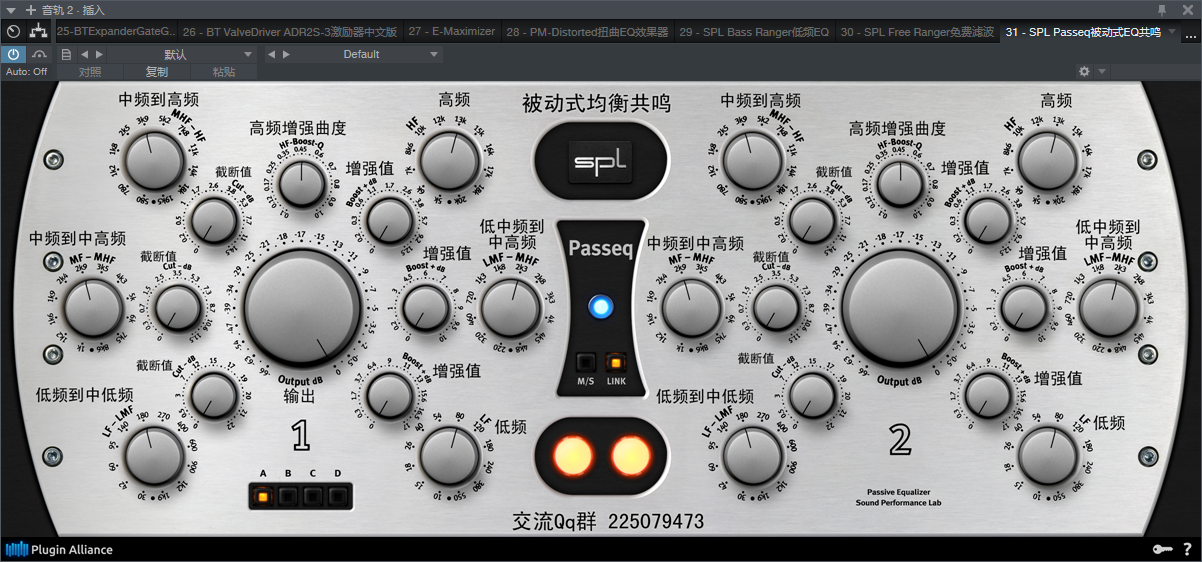Screen dimensions: 1202x562
Task: Go to previous preset beside 默认
Action: point(84,54)
